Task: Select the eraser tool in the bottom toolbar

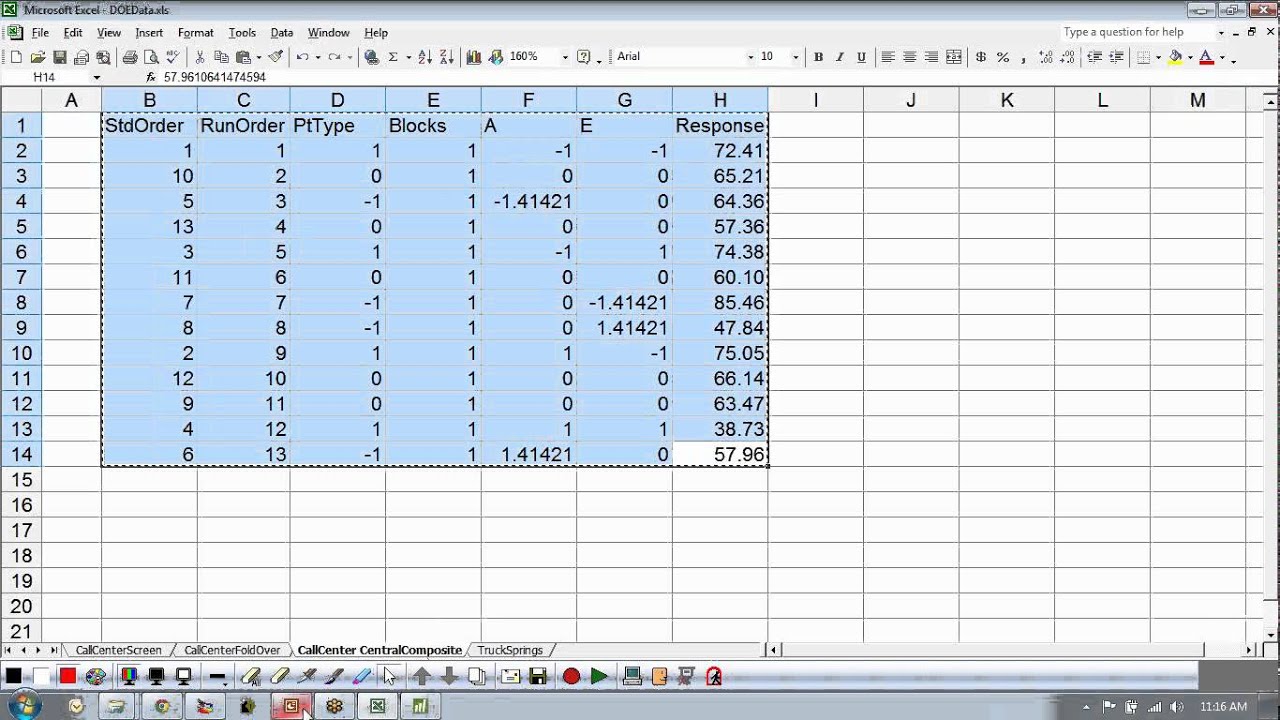Action: coord(280,677)
